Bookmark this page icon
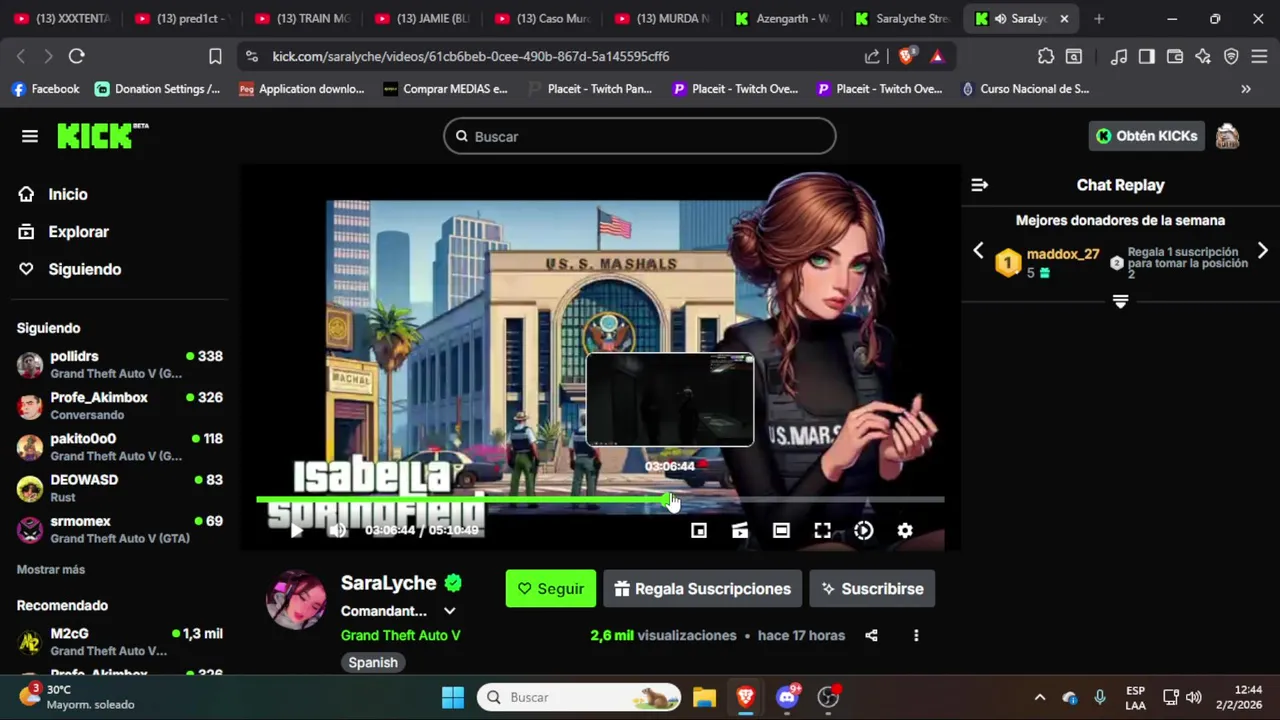 tap(215, 57)
